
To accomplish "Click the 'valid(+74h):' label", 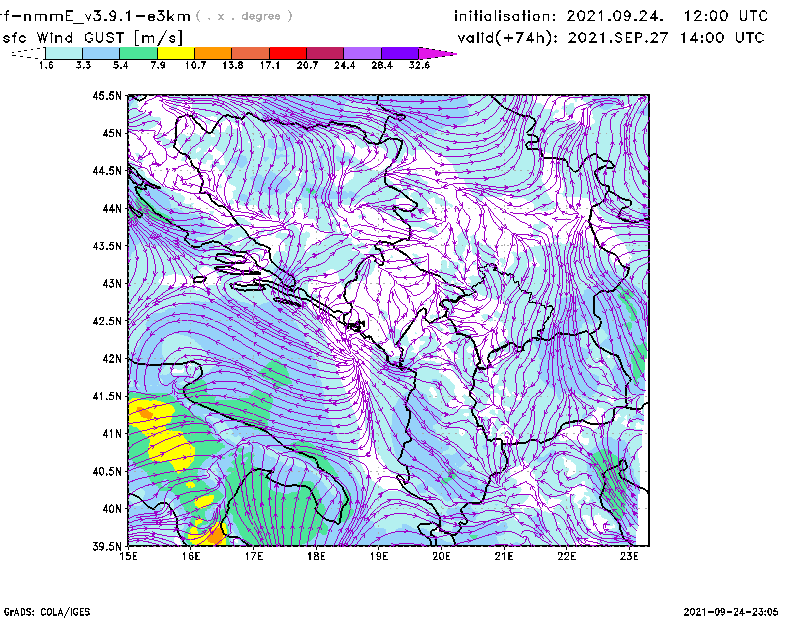I will [x=507, y=38].
